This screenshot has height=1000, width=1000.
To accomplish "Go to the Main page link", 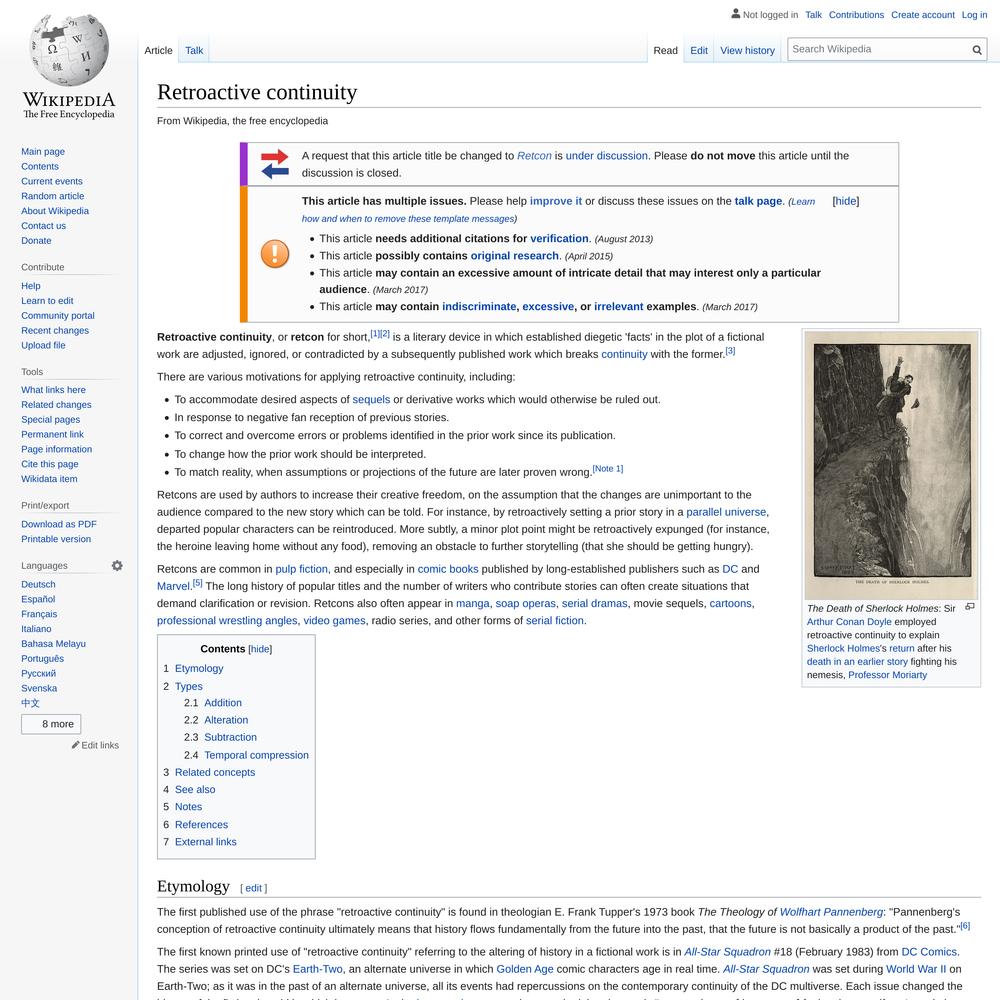I will point(43,152).
